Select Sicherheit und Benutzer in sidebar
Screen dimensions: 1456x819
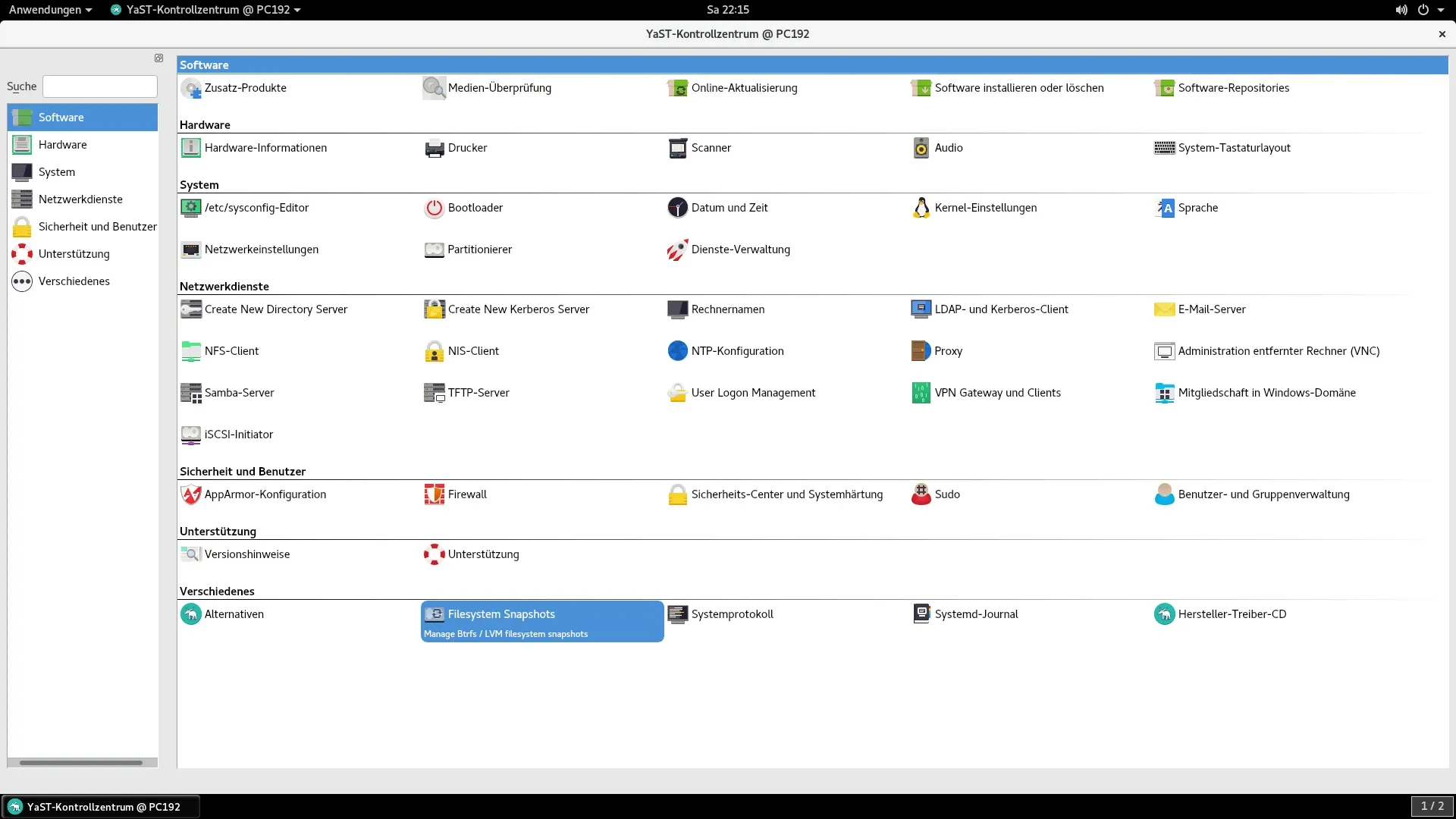click(83, 227)
